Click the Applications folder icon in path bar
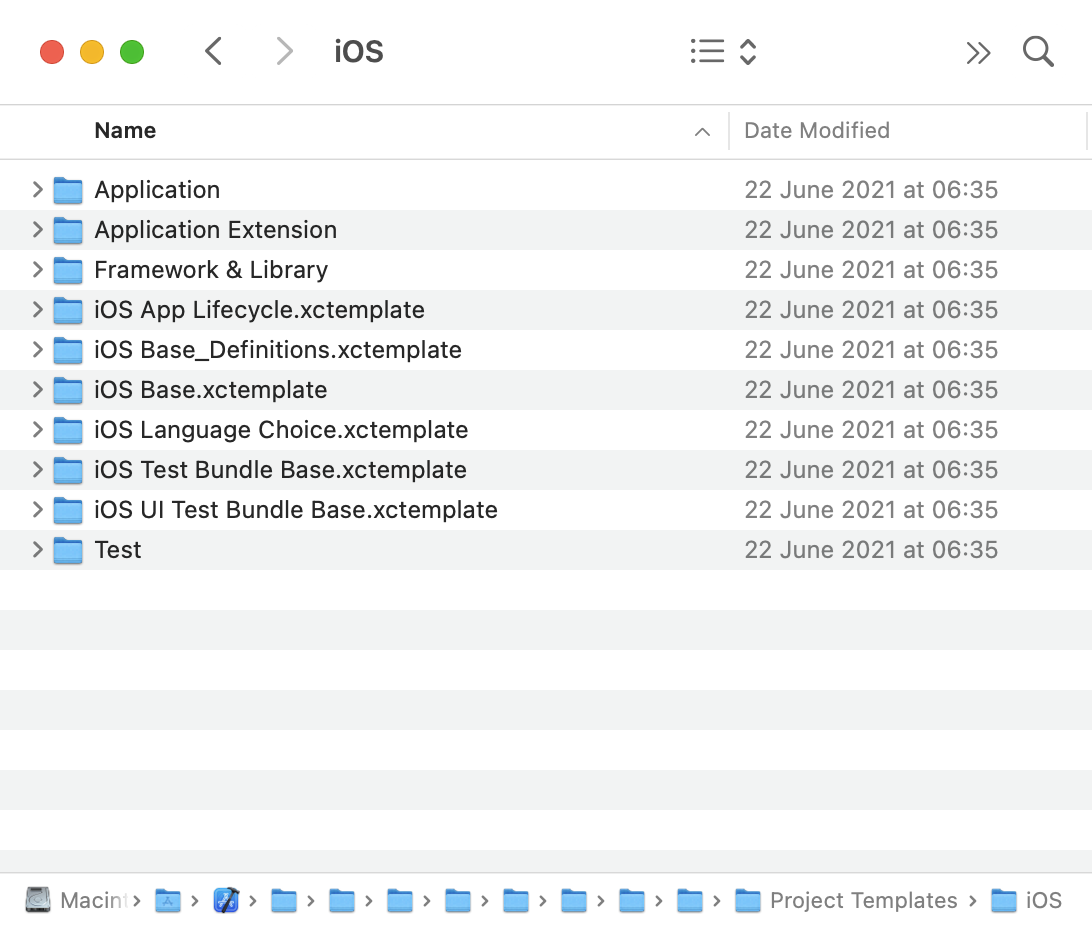Image resolution: width=1092 pixels, height=928 pixels. (x=168, y=900)
